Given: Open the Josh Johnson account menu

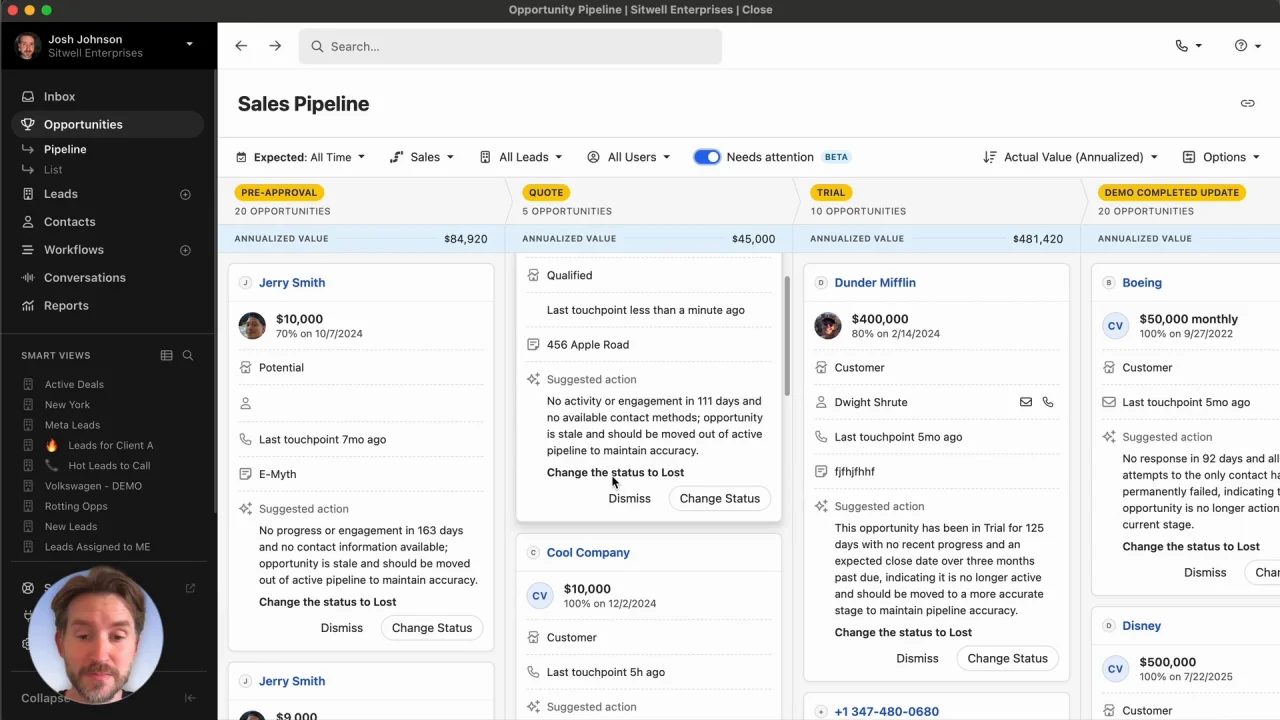Looking at the screenshot, I should click(106, 46).
